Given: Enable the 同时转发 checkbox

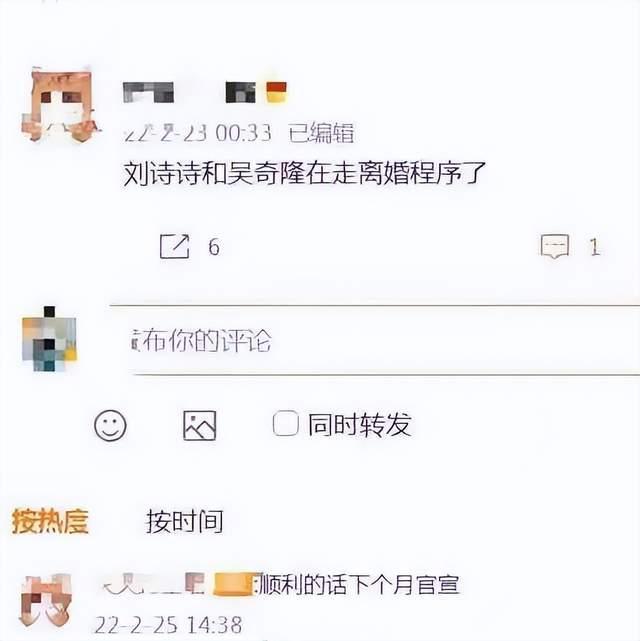Looking at the screenshot, I should click(x=285, y=424).
